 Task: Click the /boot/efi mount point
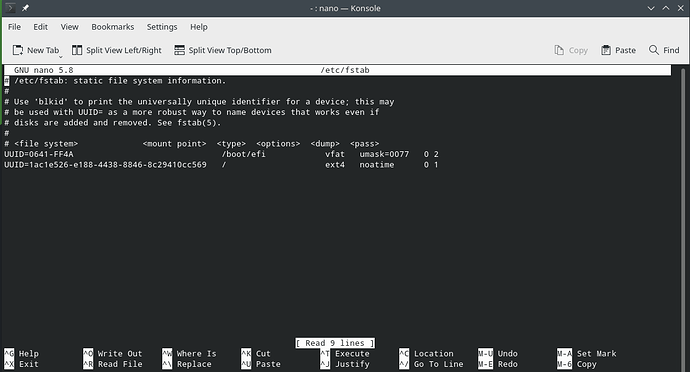point(243,154)
